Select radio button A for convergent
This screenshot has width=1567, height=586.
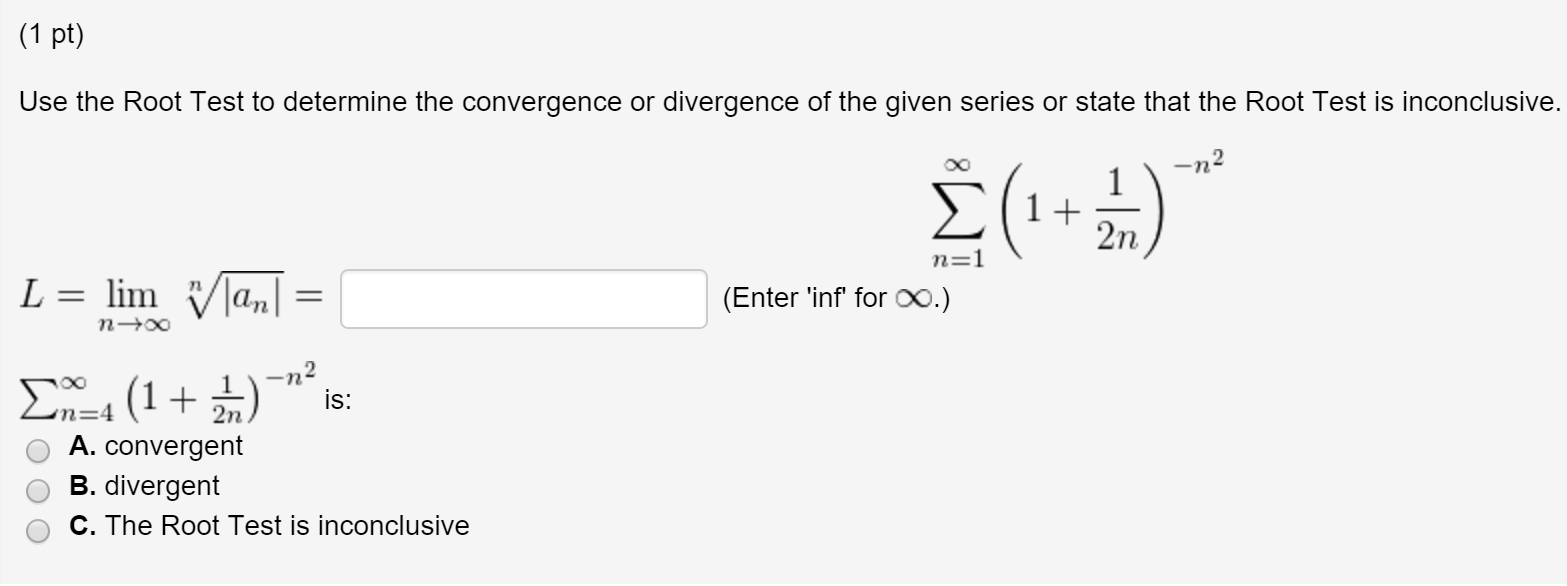pos(38,451)
